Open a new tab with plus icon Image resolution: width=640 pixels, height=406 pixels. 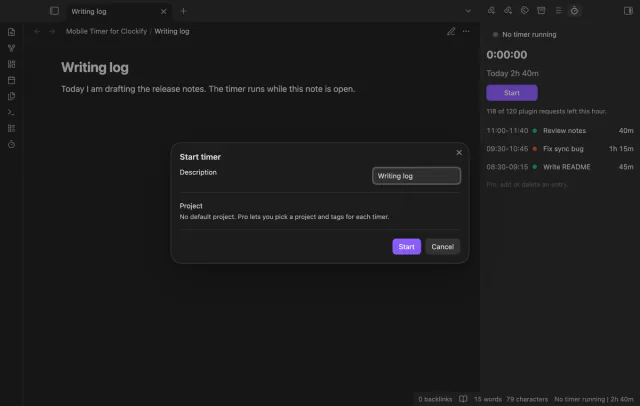pyautogui.click(x=183, y=11)
